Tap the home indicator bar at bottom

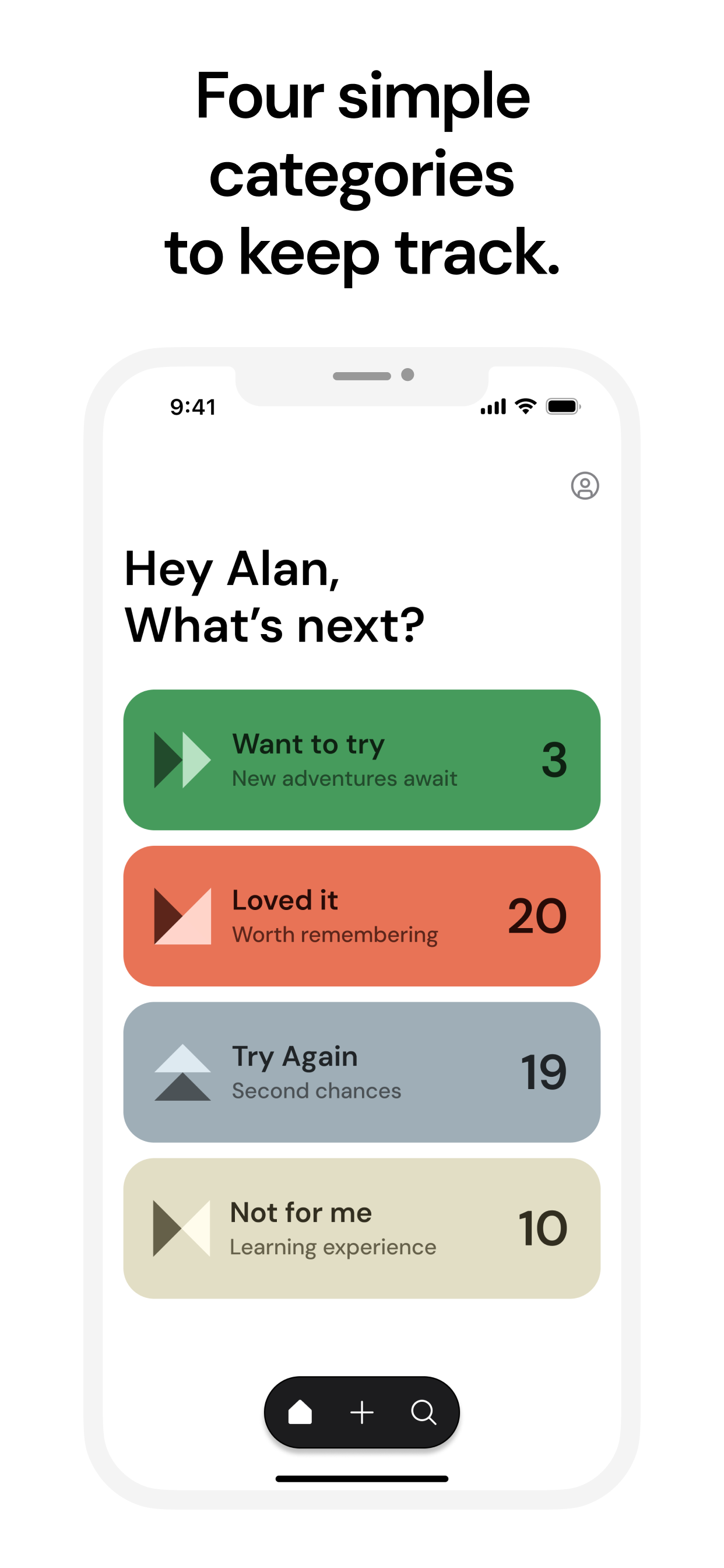click(x=362, y=1479)
